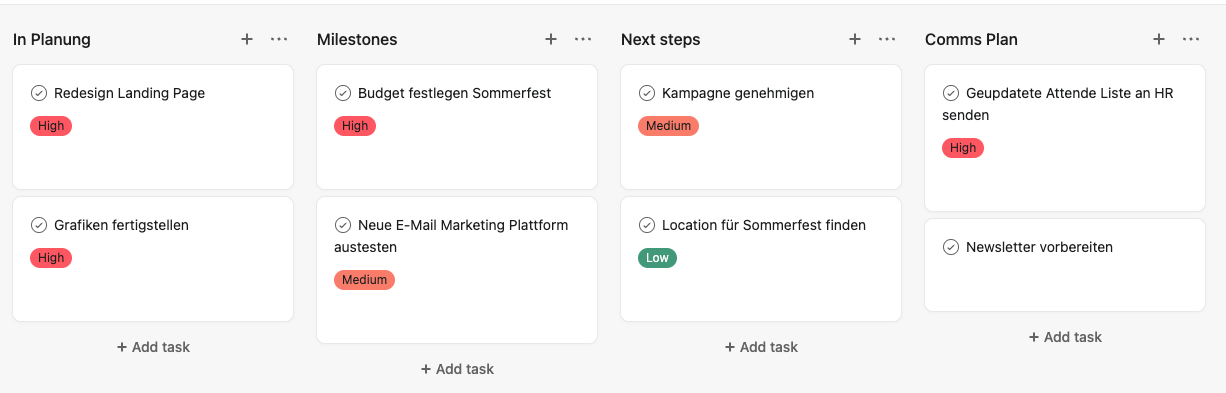
Task: Open the Next steps column options menu
Action: pos(887,39)
